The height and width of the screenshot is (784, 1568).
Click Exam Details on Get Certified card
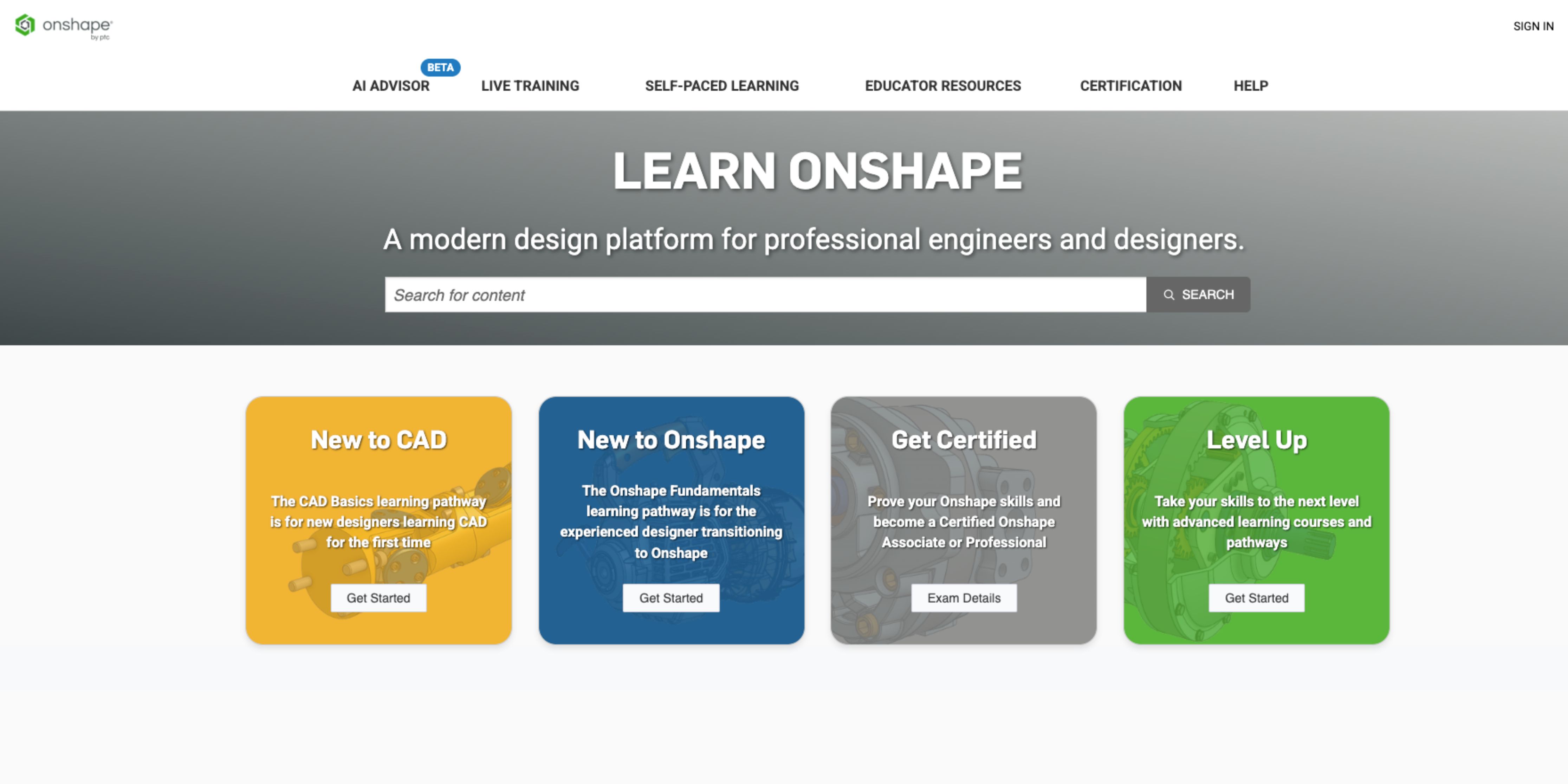964,598
